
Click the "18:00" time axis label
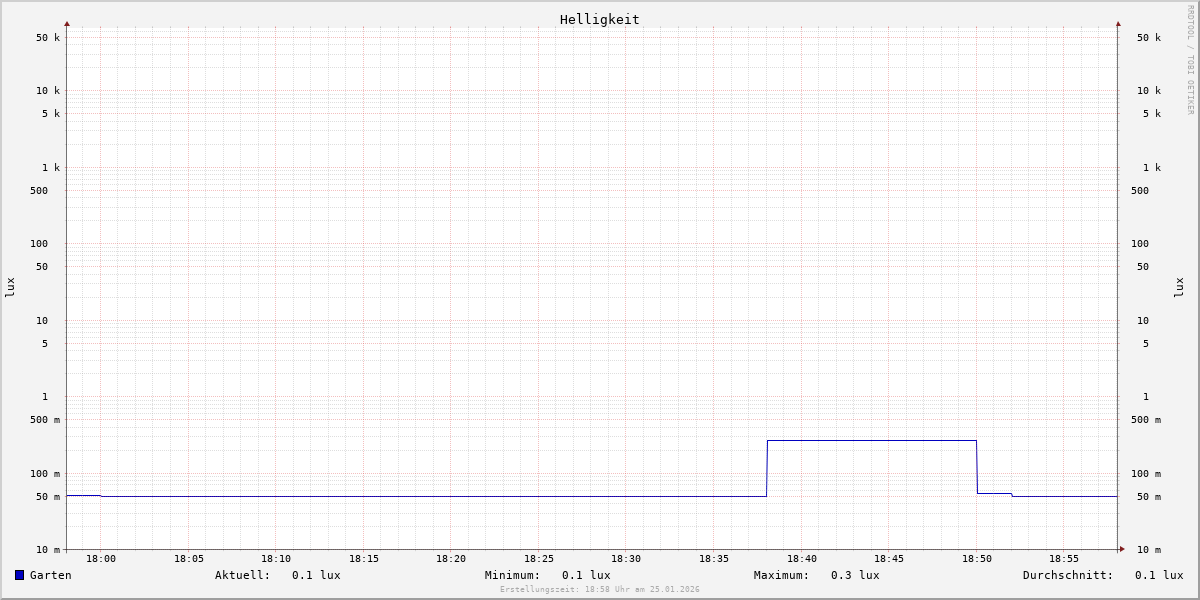click(101, 559)
